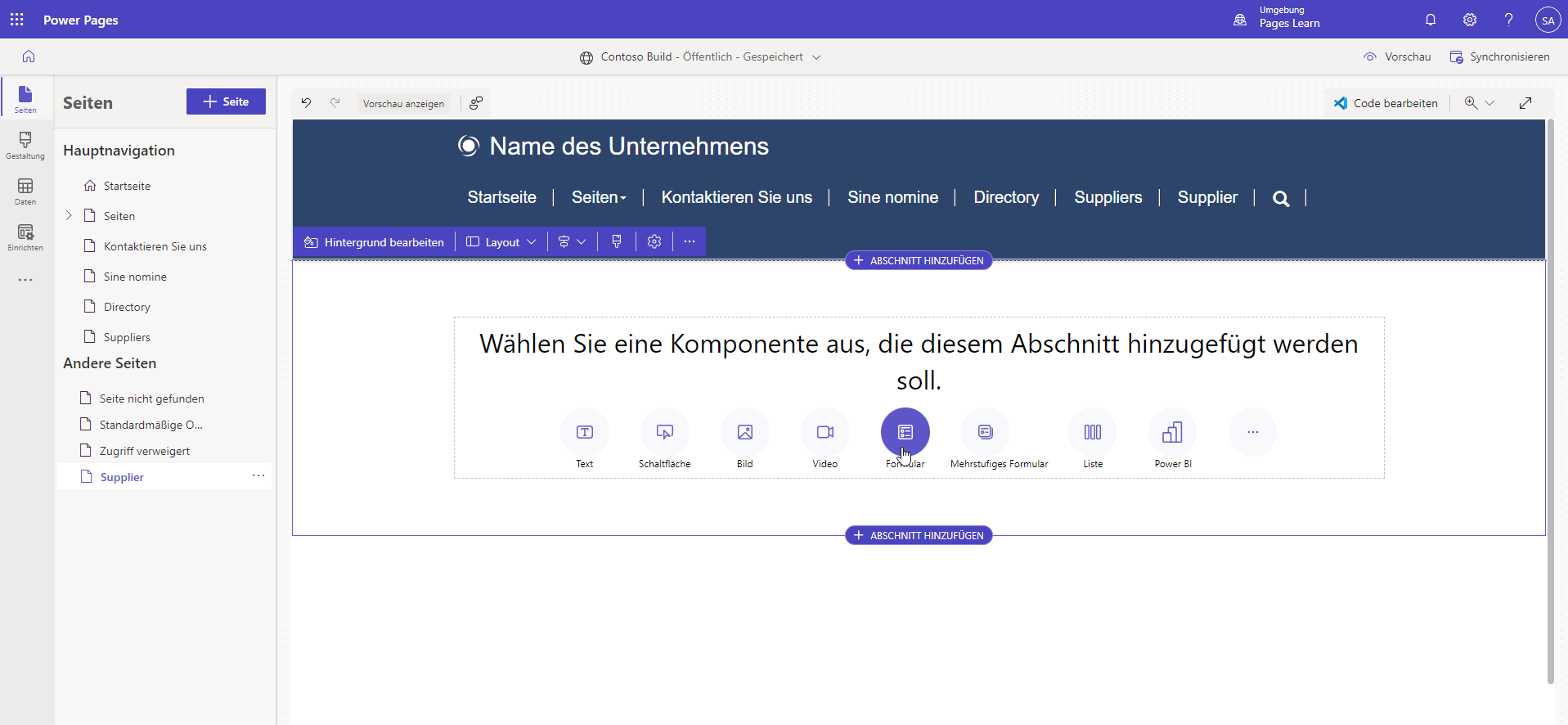Screen dimensions: 1568x725
Task: Open the Gestaltung workspace in sidebar
Action: [x=25, y=146]
